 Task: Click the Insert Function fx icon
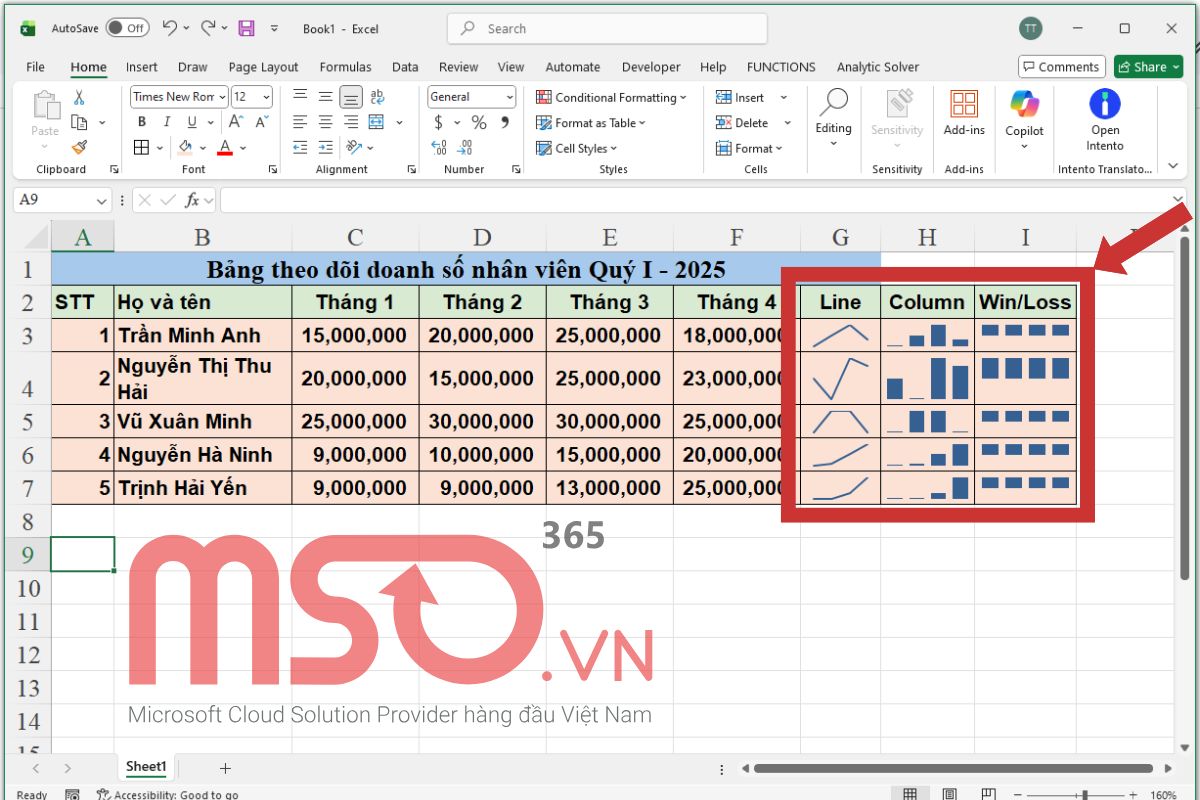[x=191, y=200]
